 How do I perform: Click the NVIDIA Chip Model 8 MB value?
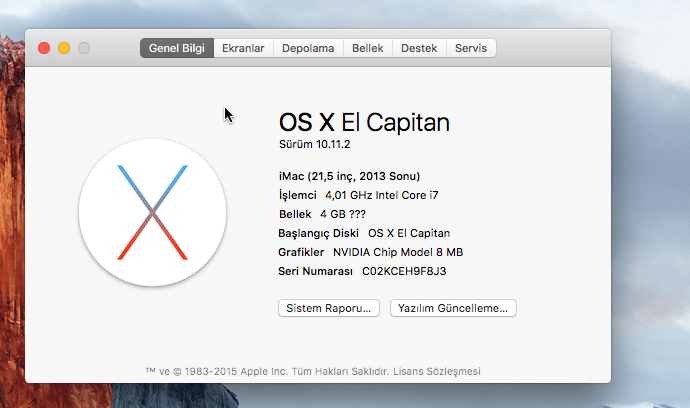click(398, 252)
